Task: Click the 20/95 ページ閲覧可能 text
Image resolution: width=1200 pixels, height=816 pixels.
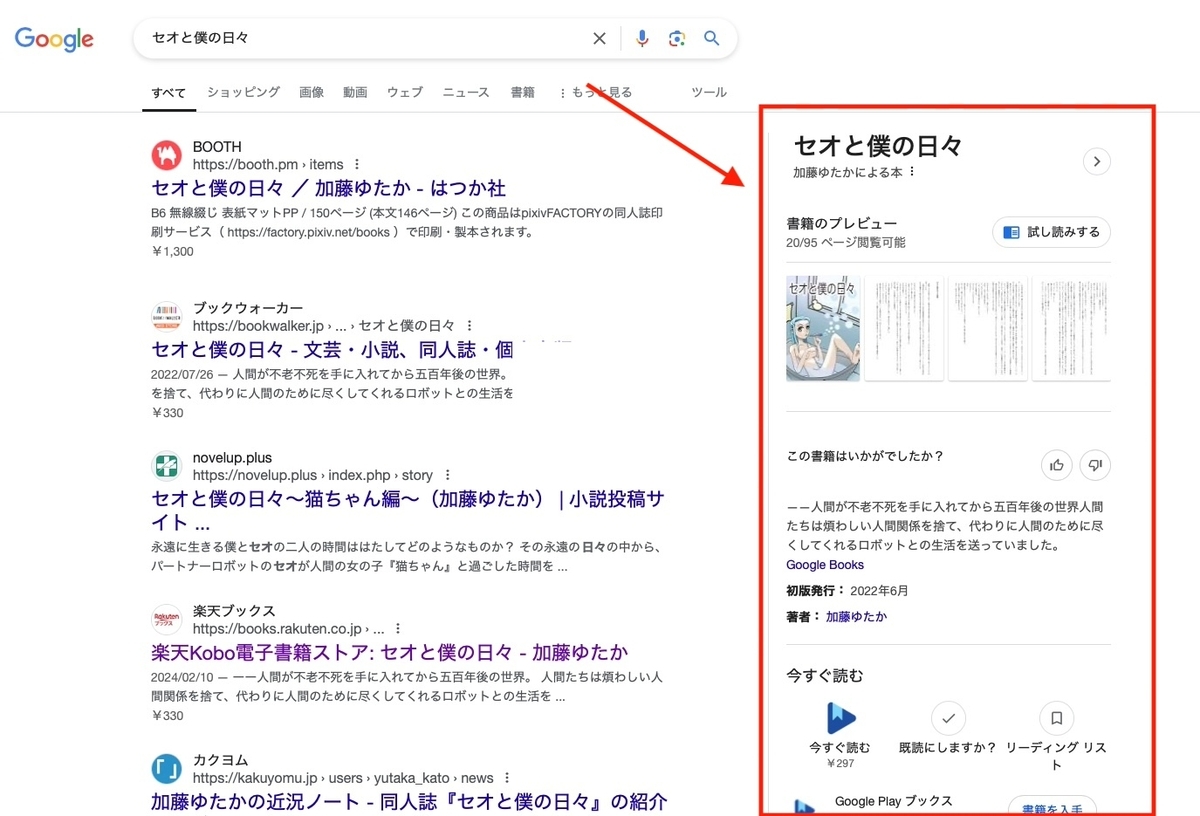Action: 846,243
